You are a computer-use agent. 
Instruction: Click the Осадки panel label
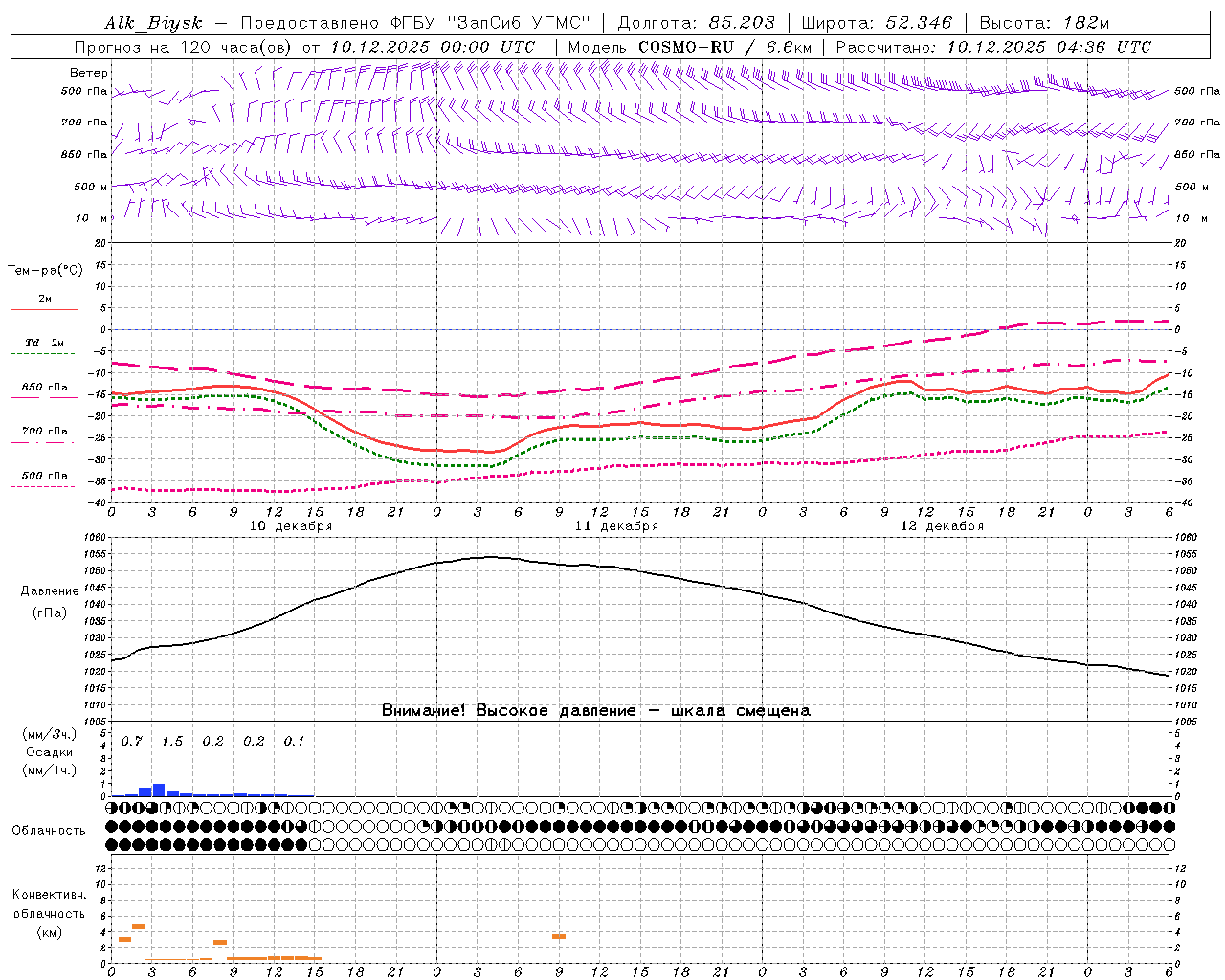coord(49,752)
